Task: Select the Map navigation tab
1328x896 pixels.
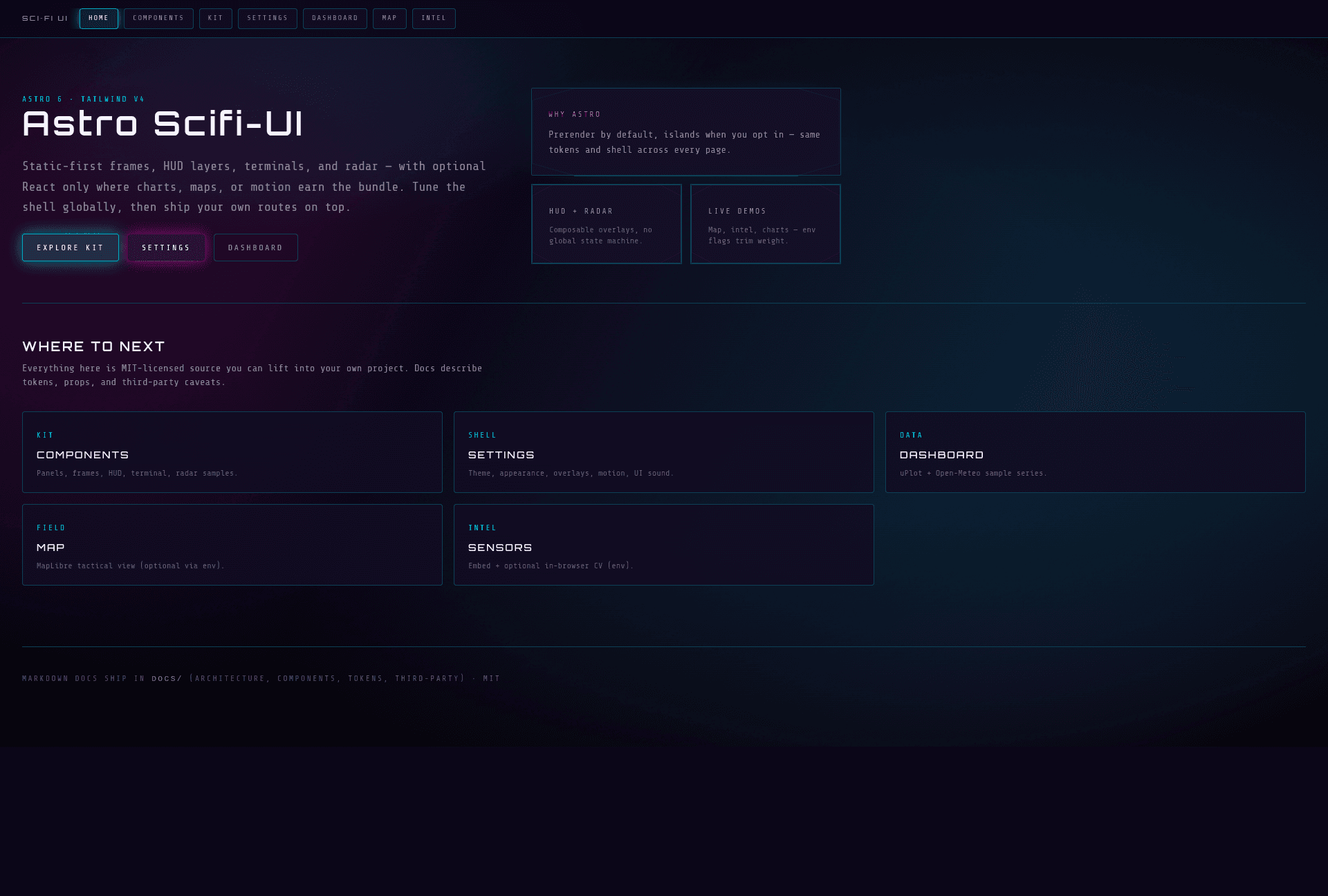Action: point(389,19)
